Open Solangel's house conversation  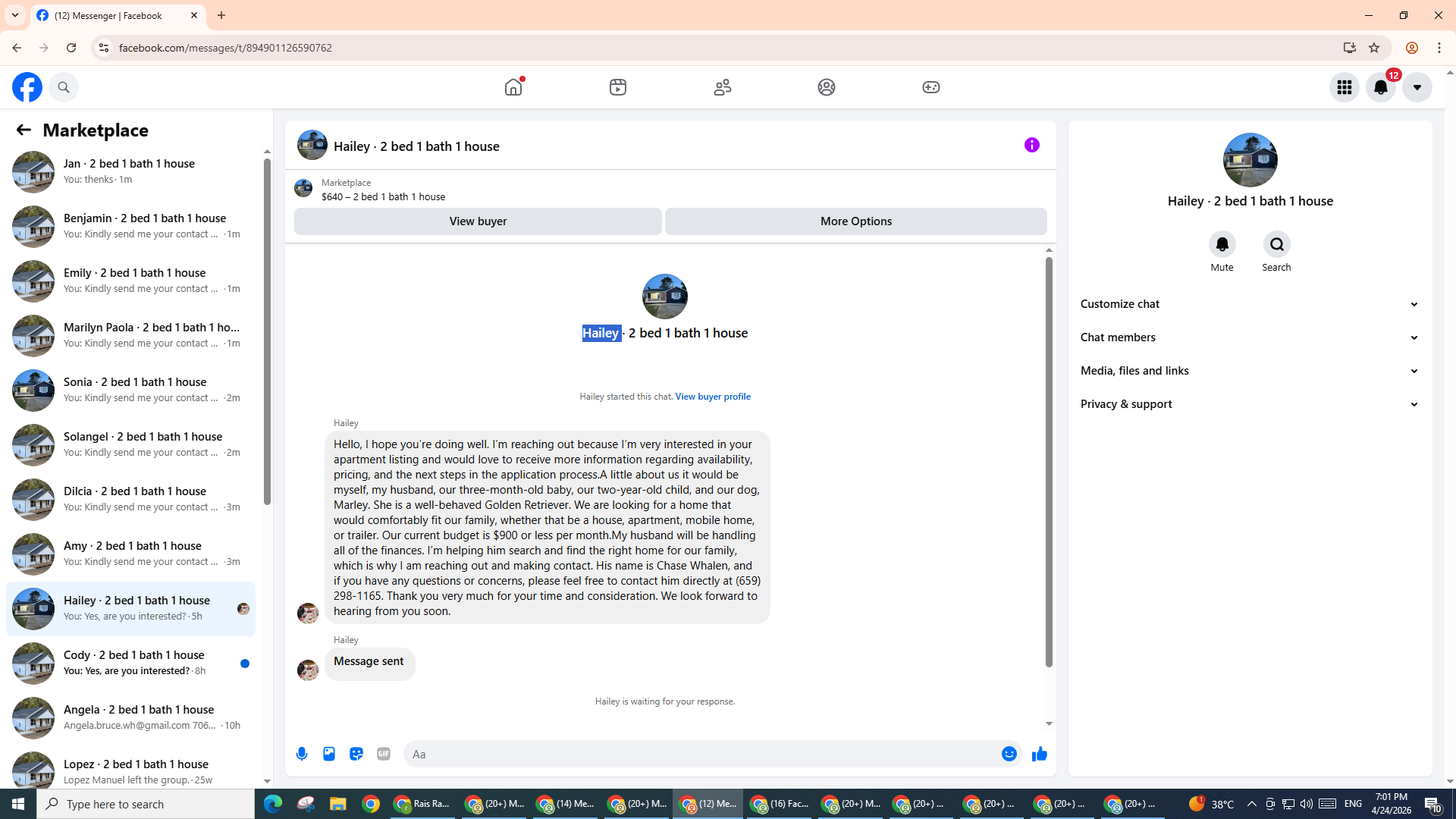(130, 444)
